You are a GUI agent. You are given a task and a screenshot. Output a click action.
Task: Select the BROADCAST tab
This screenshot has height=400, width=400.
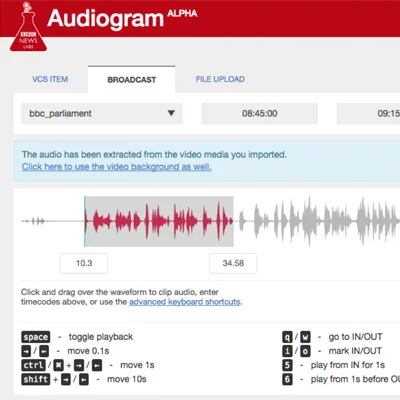coord(132,79)
